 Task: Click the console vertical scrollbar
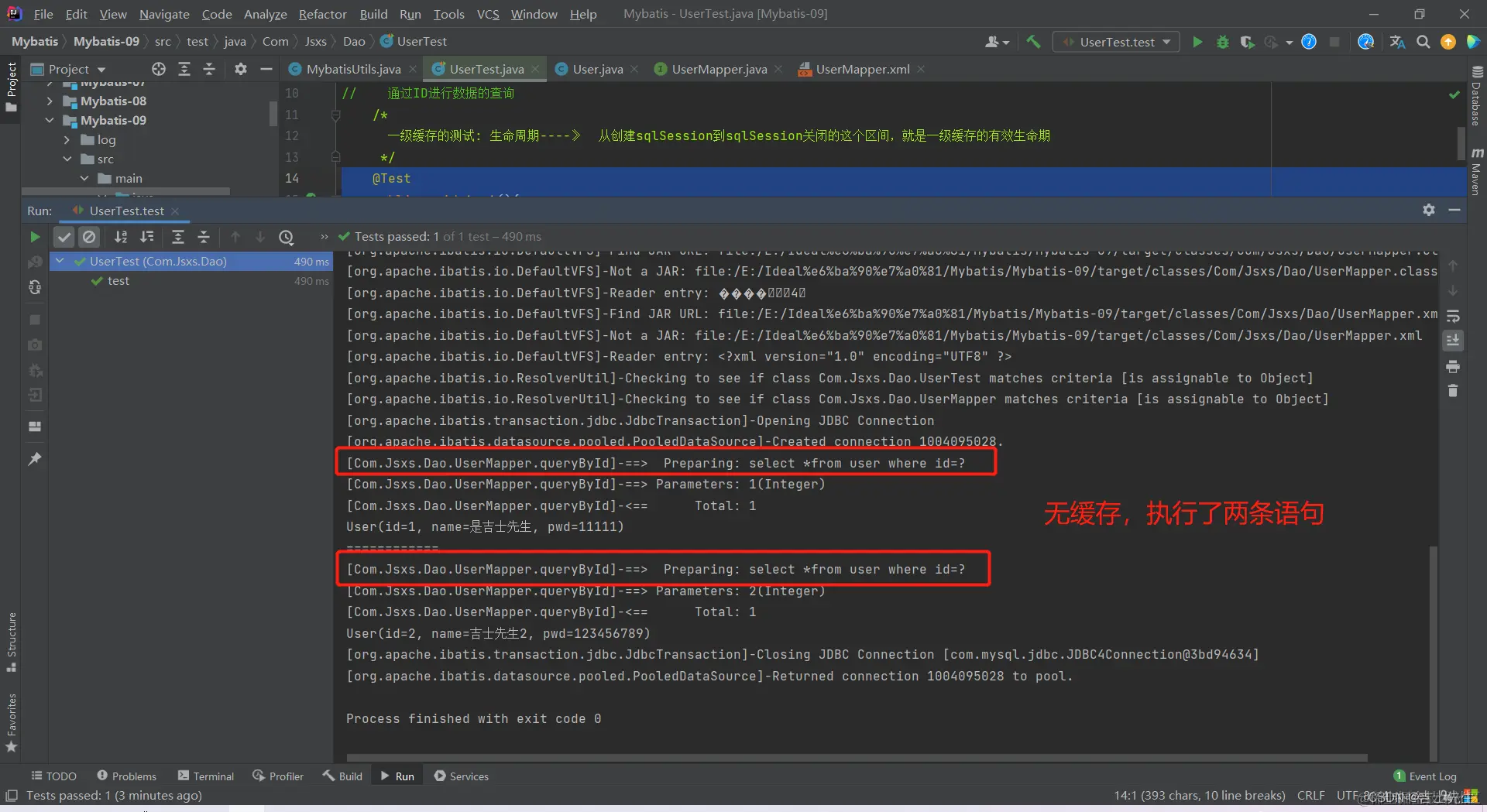(x=1434, y=654)
